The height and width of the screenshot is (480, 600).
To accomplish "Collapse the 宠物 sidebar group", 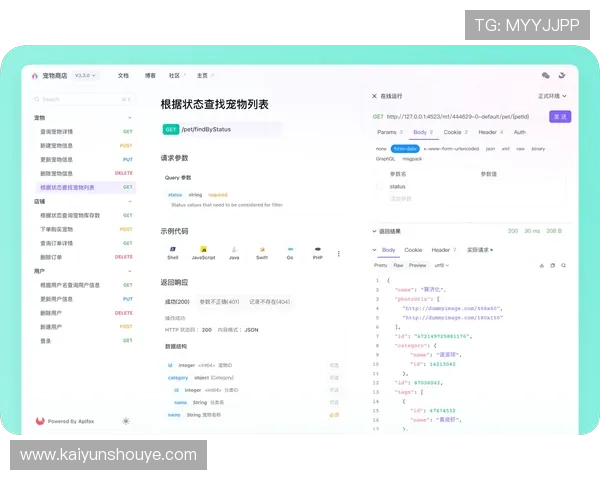I will pos(130,118).
